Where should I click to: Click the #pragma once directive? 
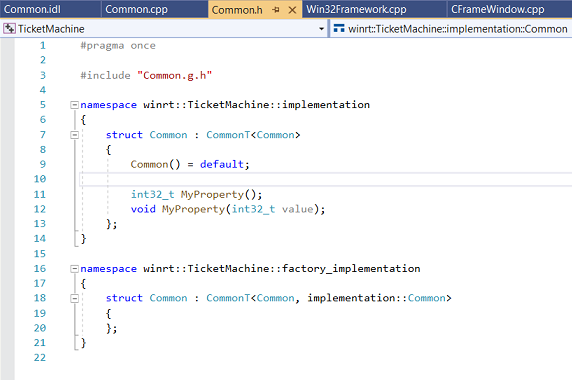(x=118, y=46)
